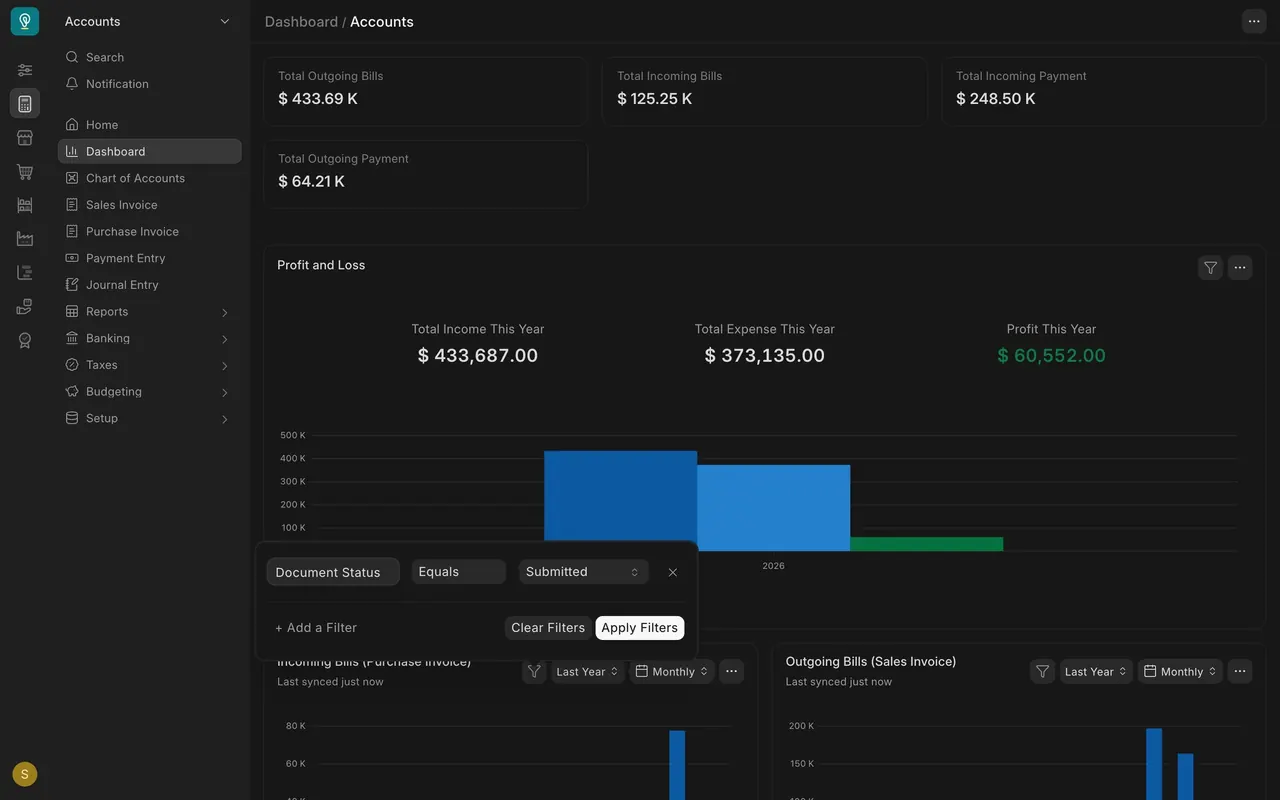Screen dimensions: 1280x800
Task: Click the Apply Filters button
Action: coord(640,628)
